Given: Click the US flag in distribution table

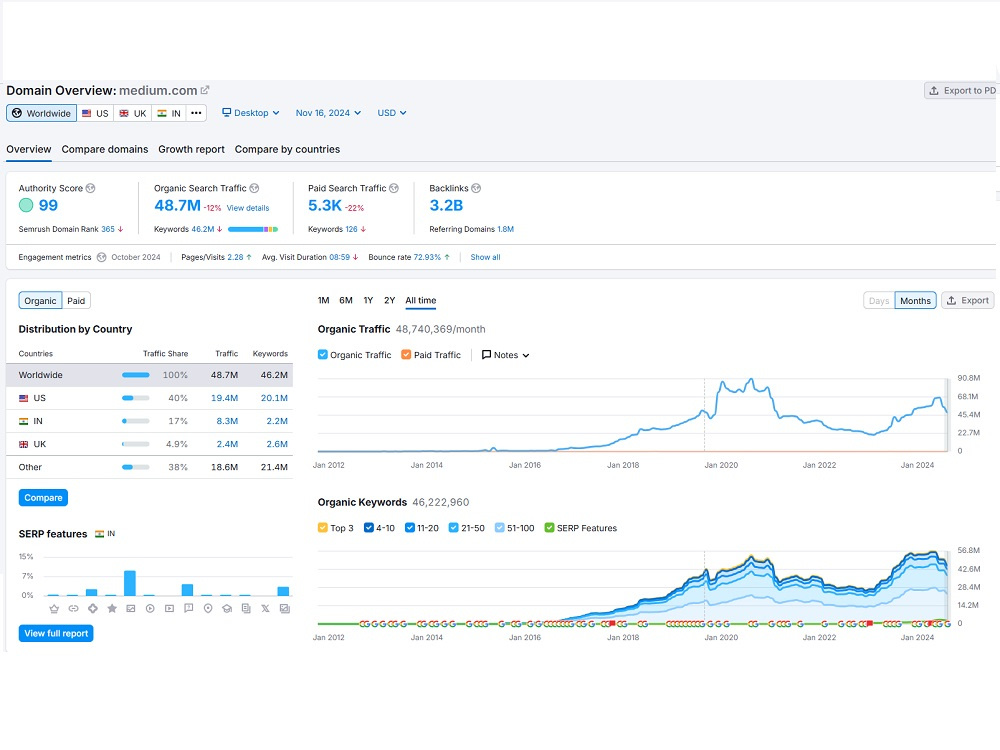Looking at the screenshot, I should (24, 398).
